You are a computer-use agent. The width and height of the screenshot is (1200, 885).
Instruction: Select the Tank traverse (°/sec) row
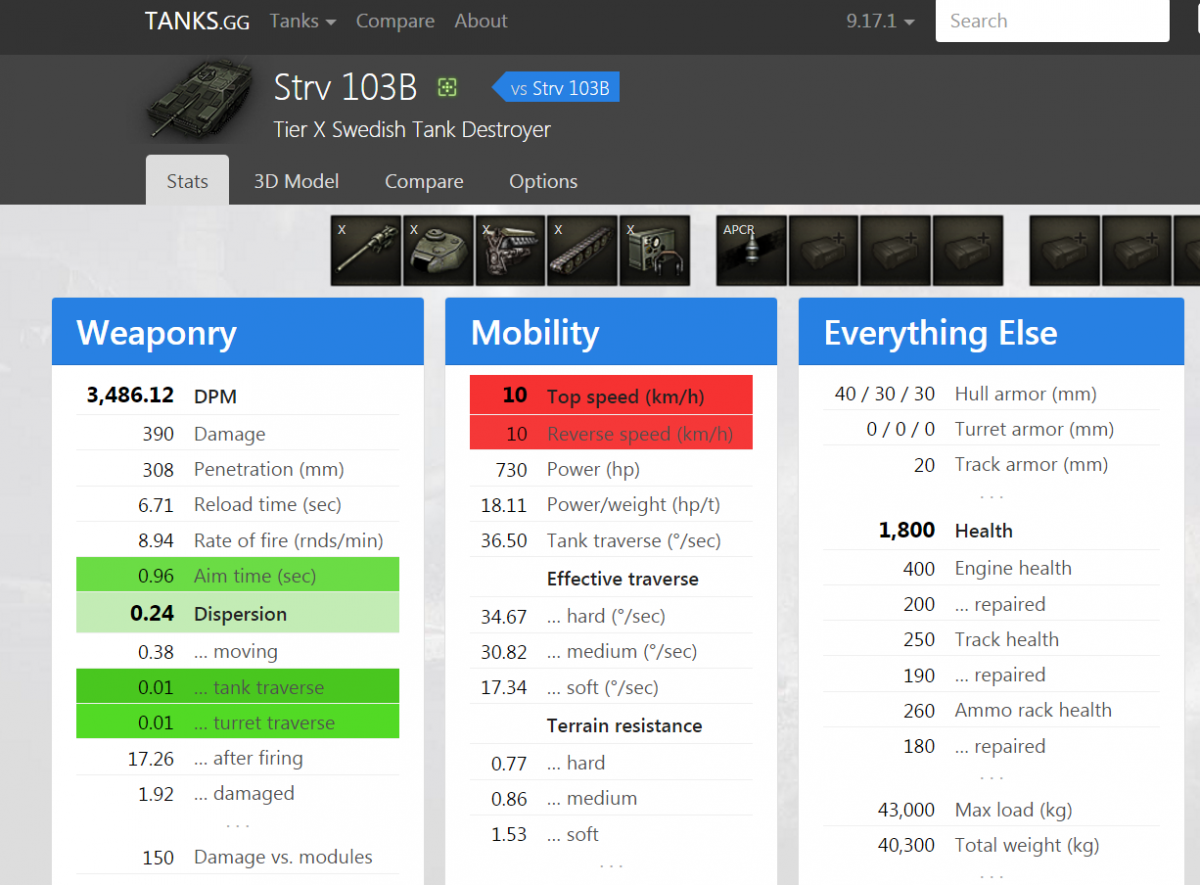click(611, 541)
